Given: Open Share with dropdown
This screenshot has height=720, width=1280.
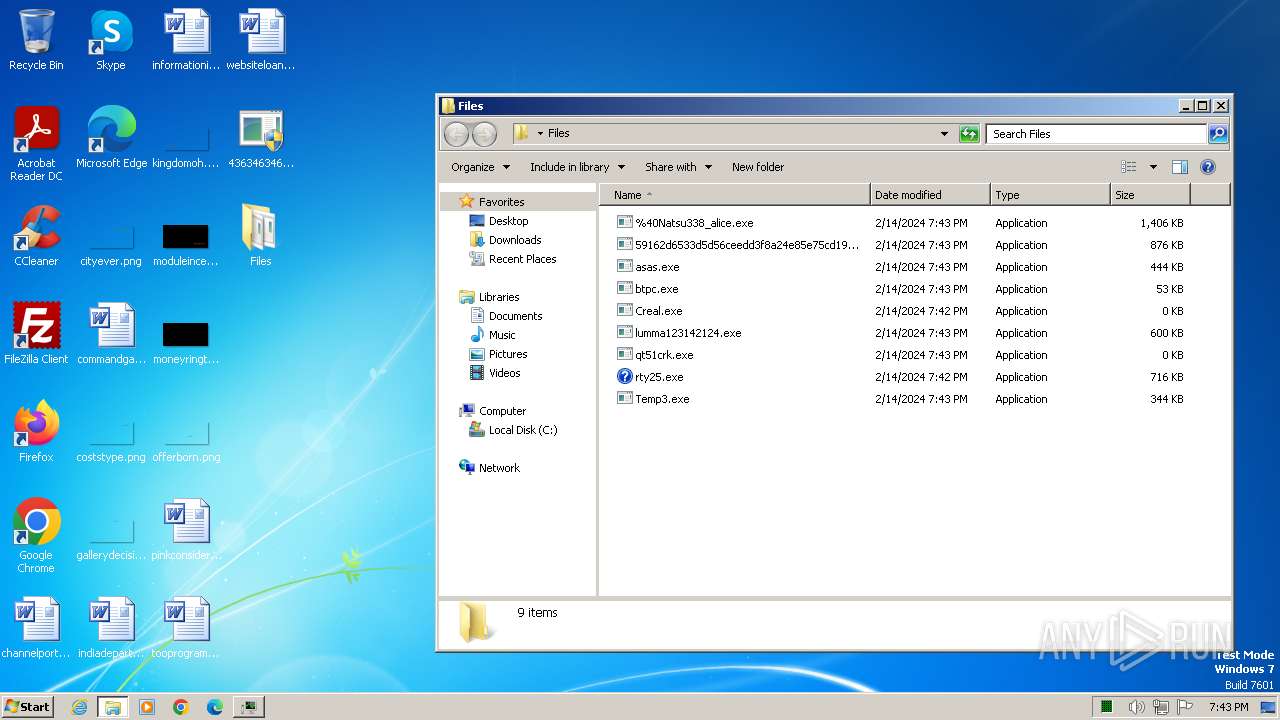Looking at the screenshot, I should (x=678, y=167).
